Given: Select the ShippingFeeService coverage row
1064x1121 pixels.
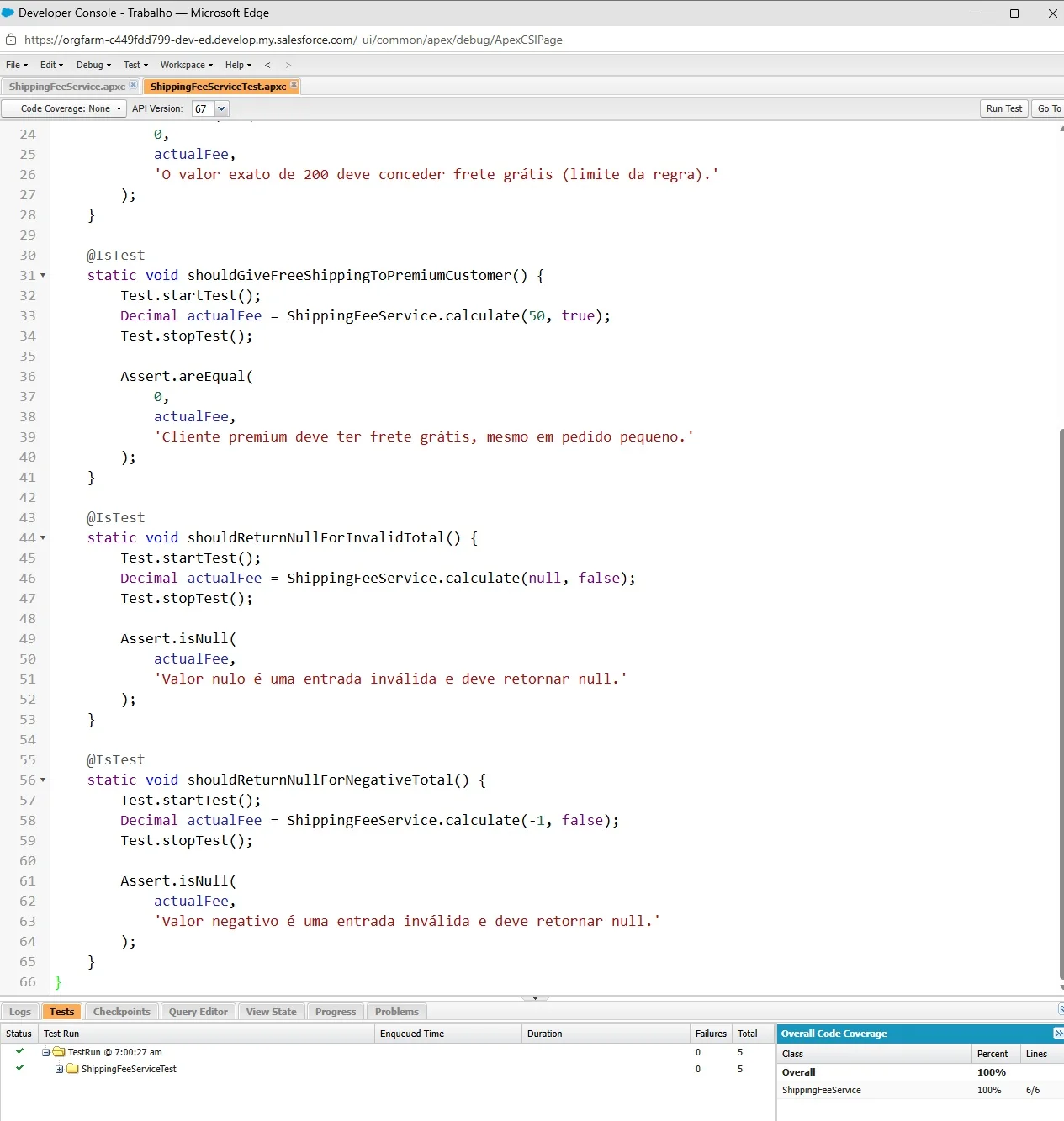Looking at the screenshot, I should [920, 1090].
